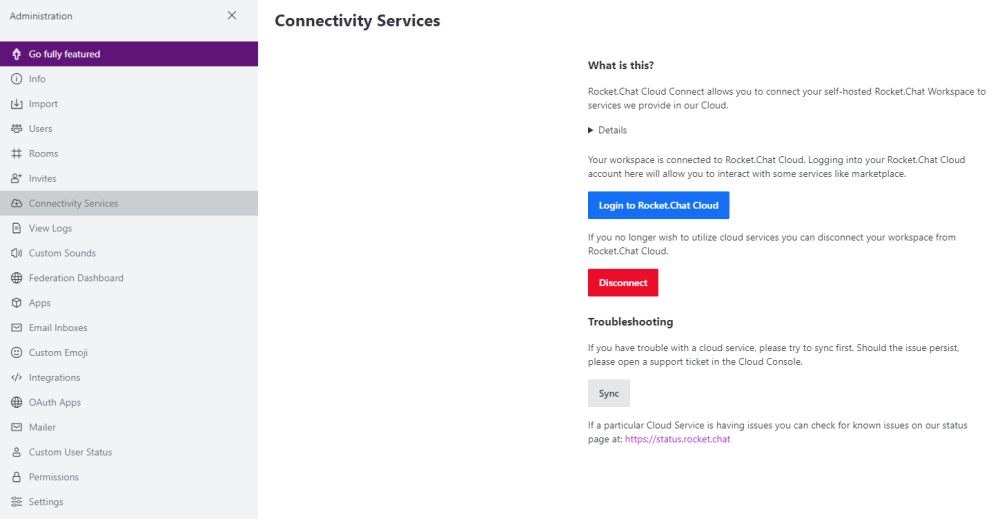The width and height of the screenshot is (1000, 519).
Task: Click the Users group icon
Action: pyautogui.click(x=17, y=129)
